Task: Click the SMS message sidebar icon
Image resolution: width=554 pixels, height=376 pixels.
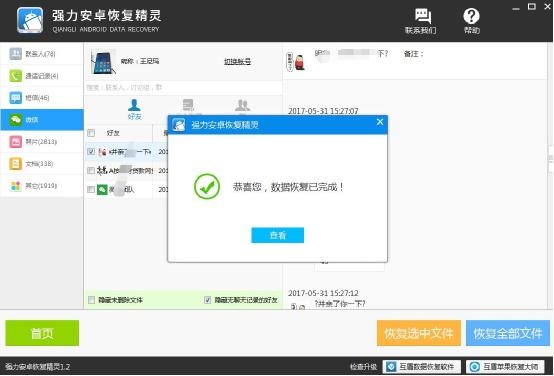Action: pyautogui.click(x=16, y=98)
